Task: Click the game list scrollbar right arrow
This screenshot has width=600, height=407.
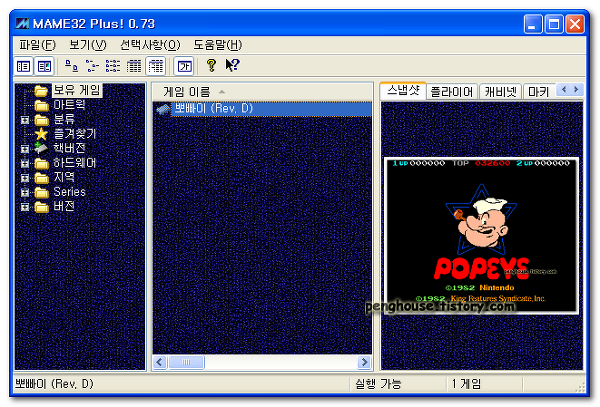Action: pos(365,362)
